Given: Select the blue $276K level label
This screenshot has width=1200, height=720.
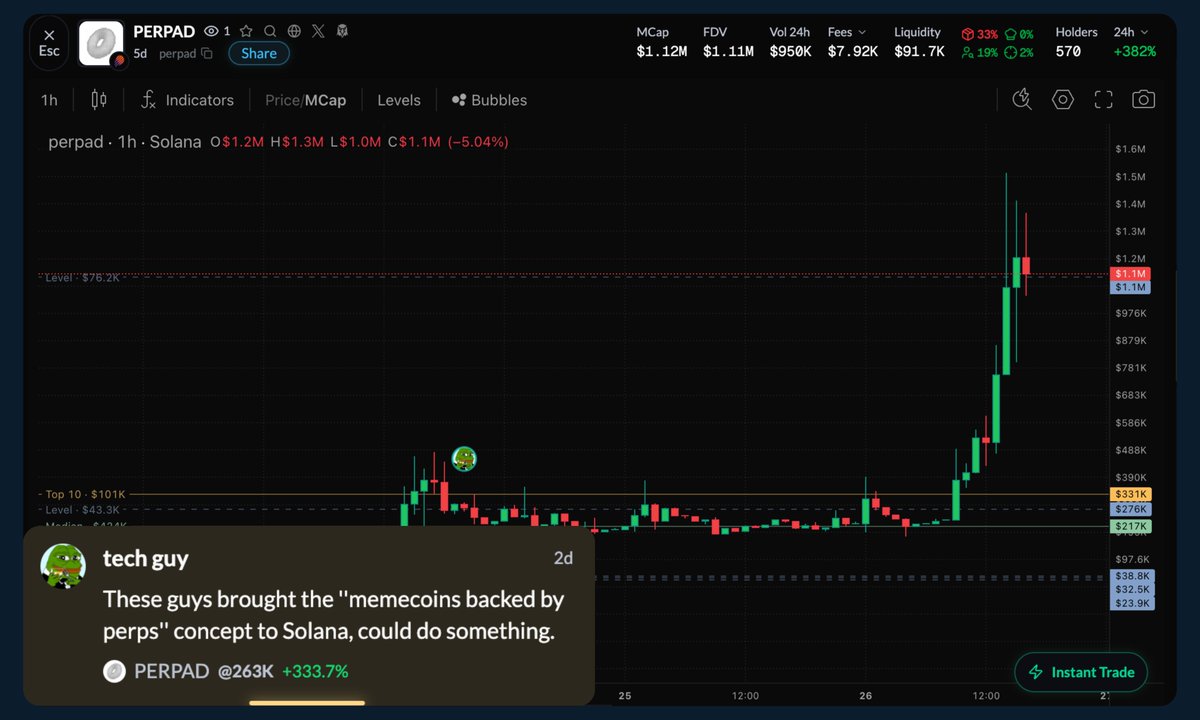Looking at the screenshot, I should point(1131,509).
